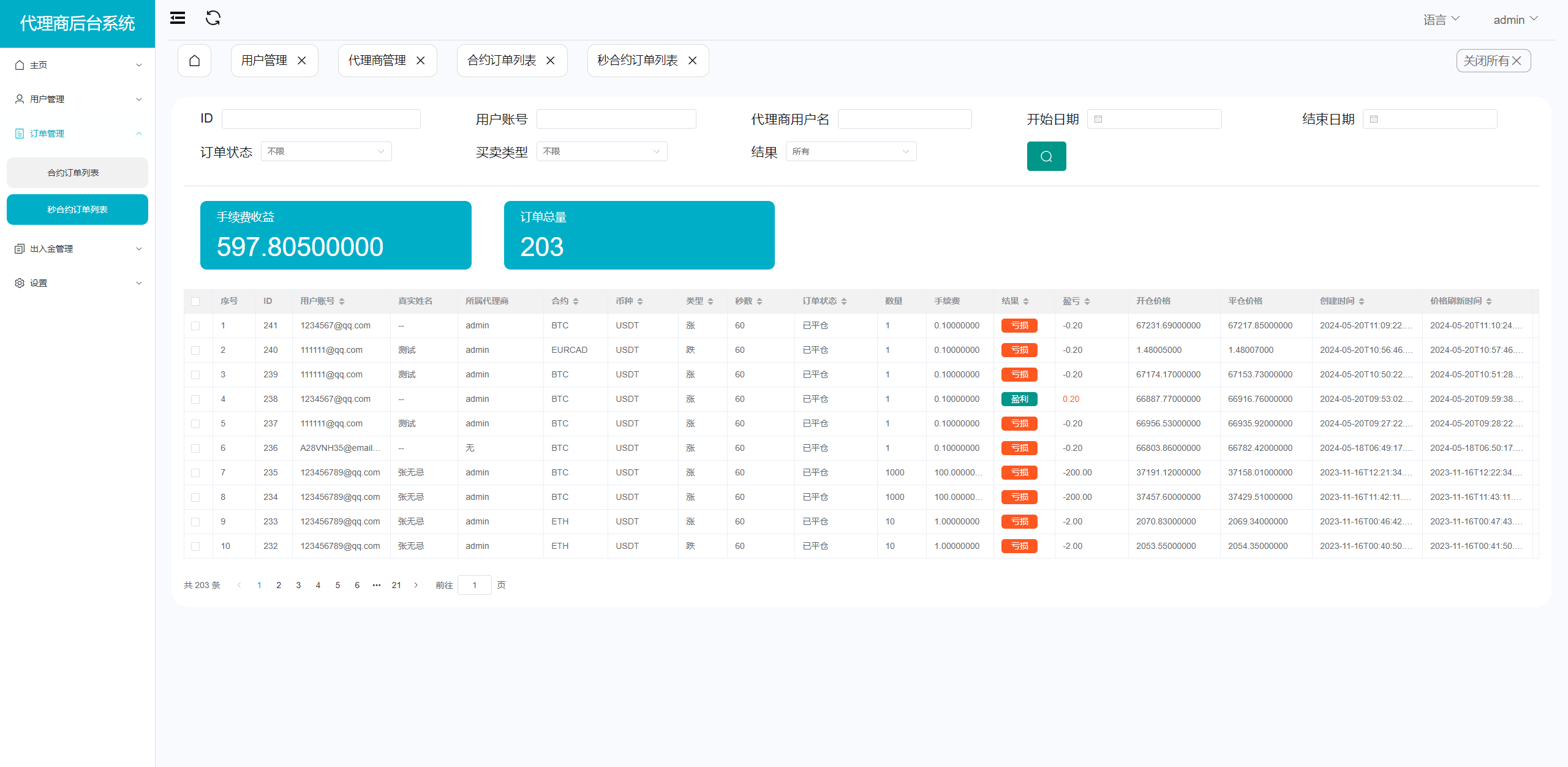Sort by 盈亏 column arrows

1087,301
